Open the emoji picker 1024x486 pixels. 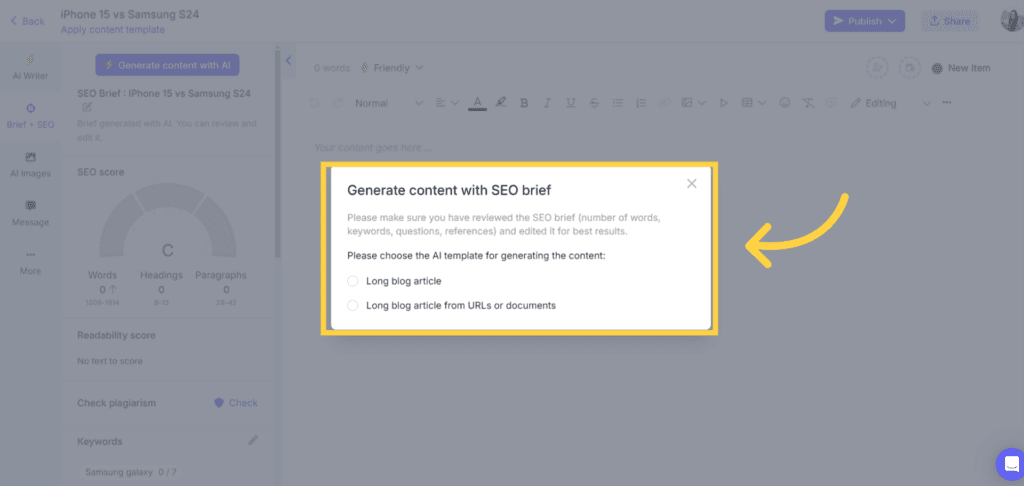point(785,103)
